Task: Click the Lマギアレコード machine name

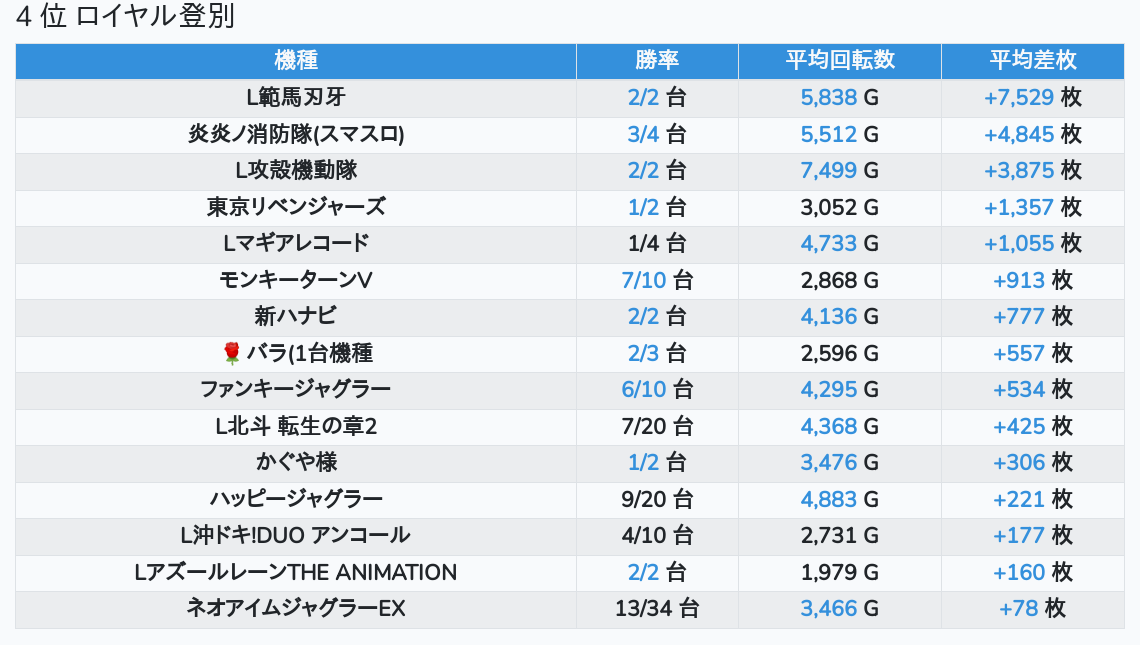Action: [x=296, y=243]
